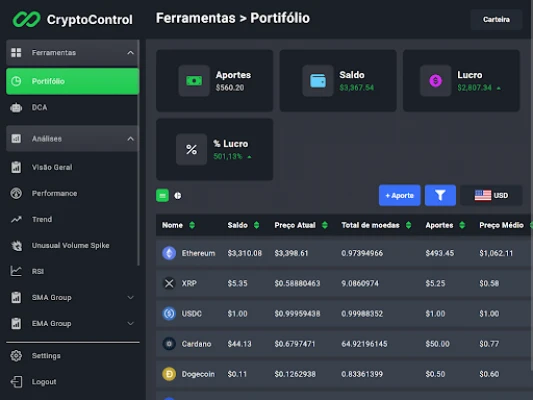Open the USD currency selector
533x400 pixels.
click(x=491, y=195)
